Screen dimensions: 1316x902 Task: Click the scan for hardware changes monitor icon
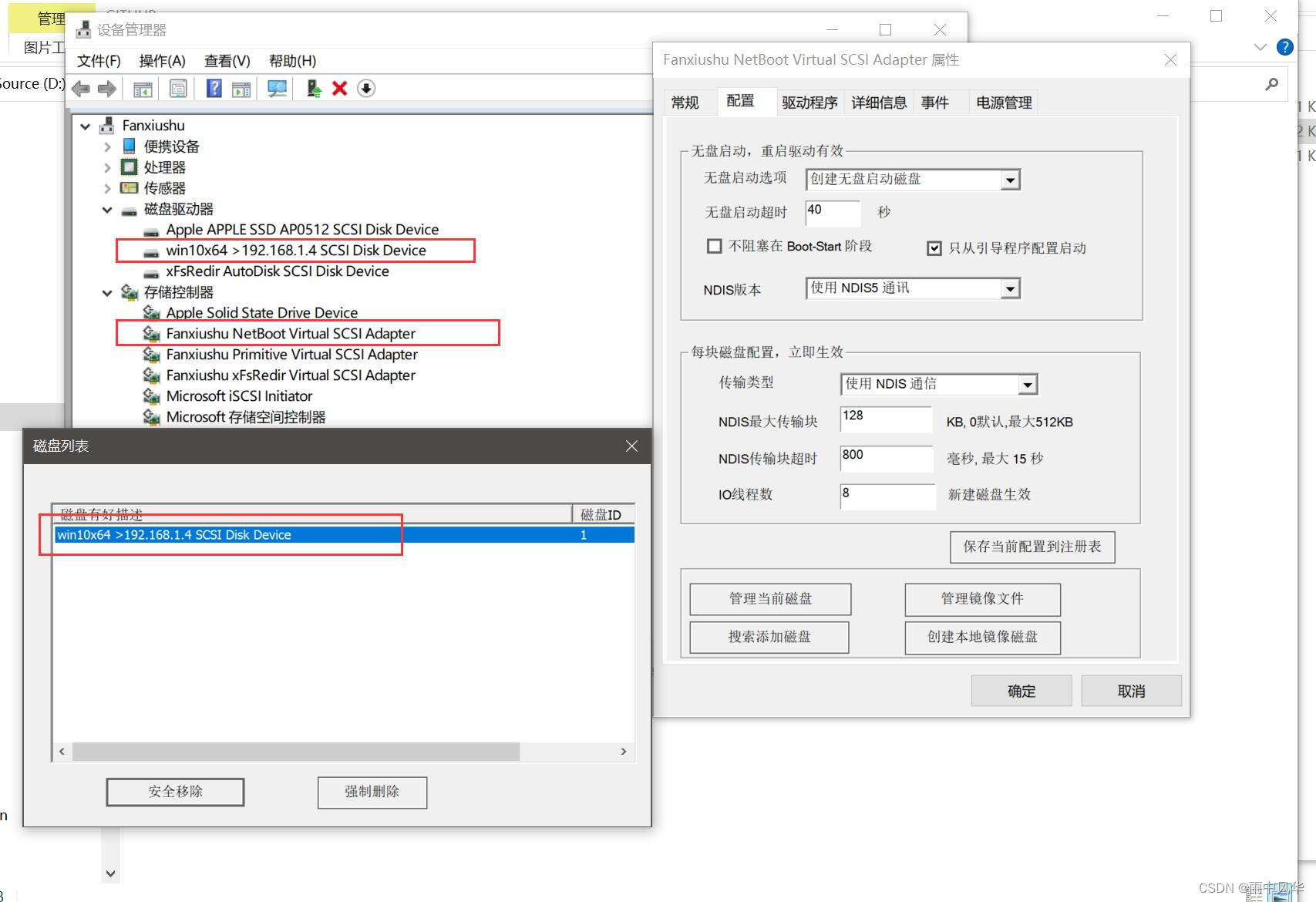(x=277, y=89)
